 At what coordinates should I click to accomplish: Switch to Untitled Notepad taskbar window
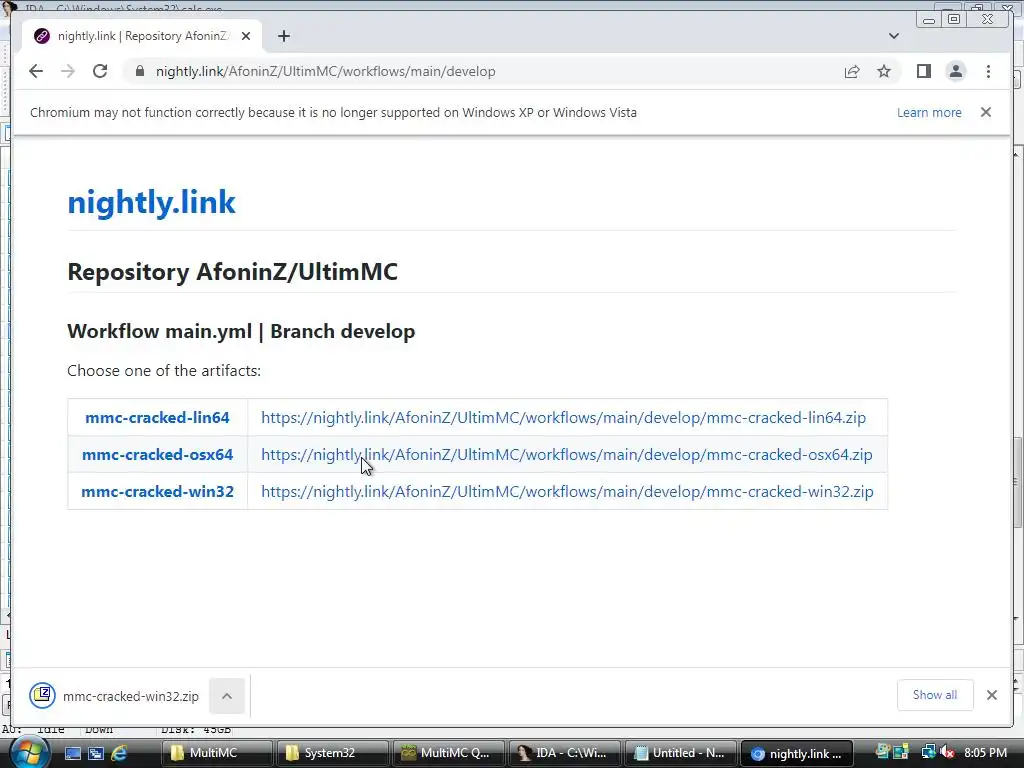coord(680,753)
